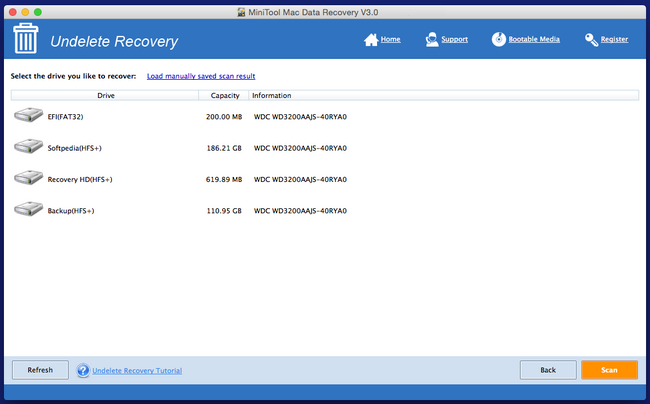Image resolution: width=650 pixels, height=404 pixels.
Task: Start the Scan with orange button
Action: pos(609,370)
